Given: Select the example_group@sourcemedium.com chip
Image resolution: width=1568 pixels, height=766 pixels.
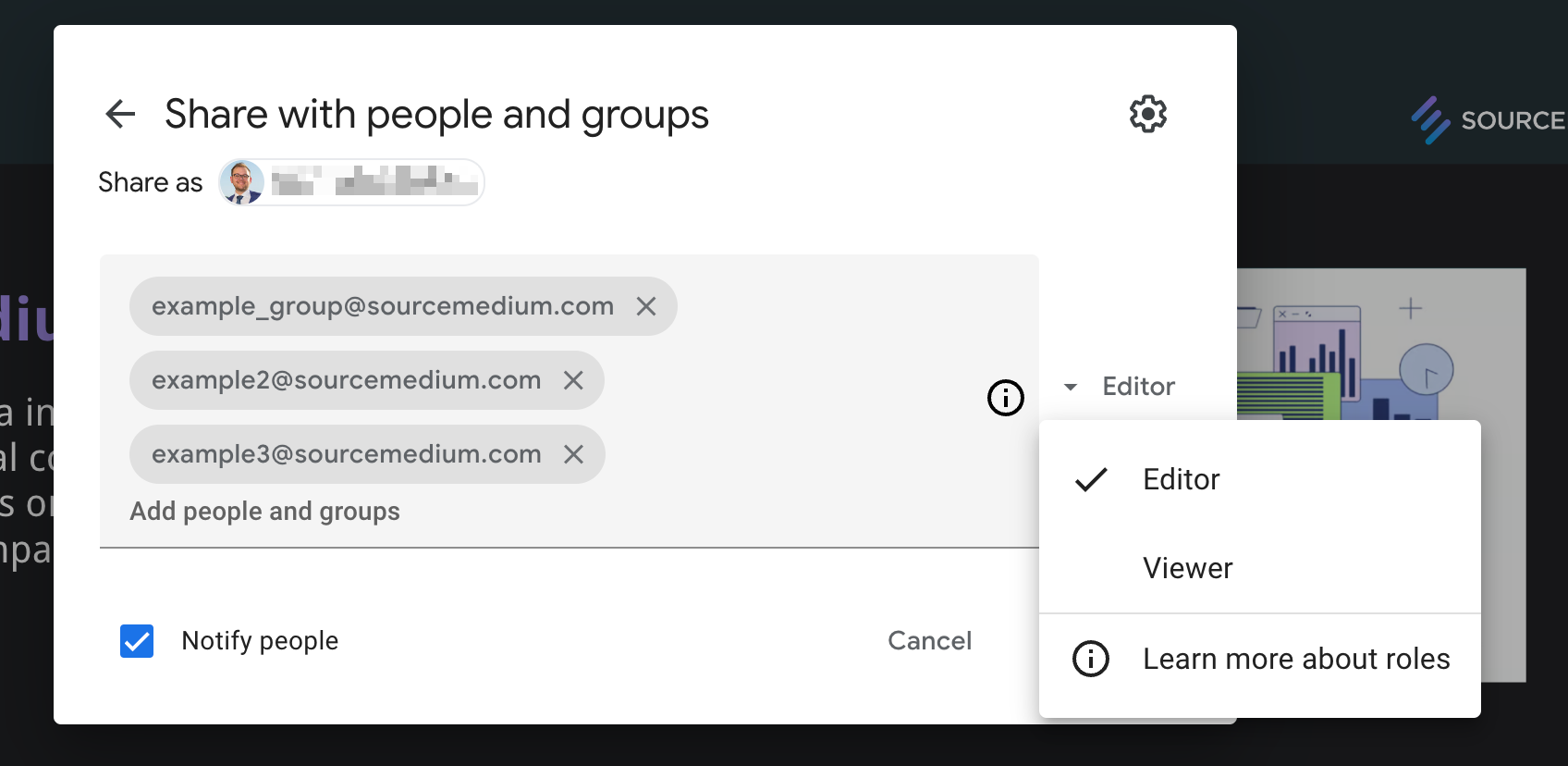Looking at the screenshot, I should pos(382,306).
